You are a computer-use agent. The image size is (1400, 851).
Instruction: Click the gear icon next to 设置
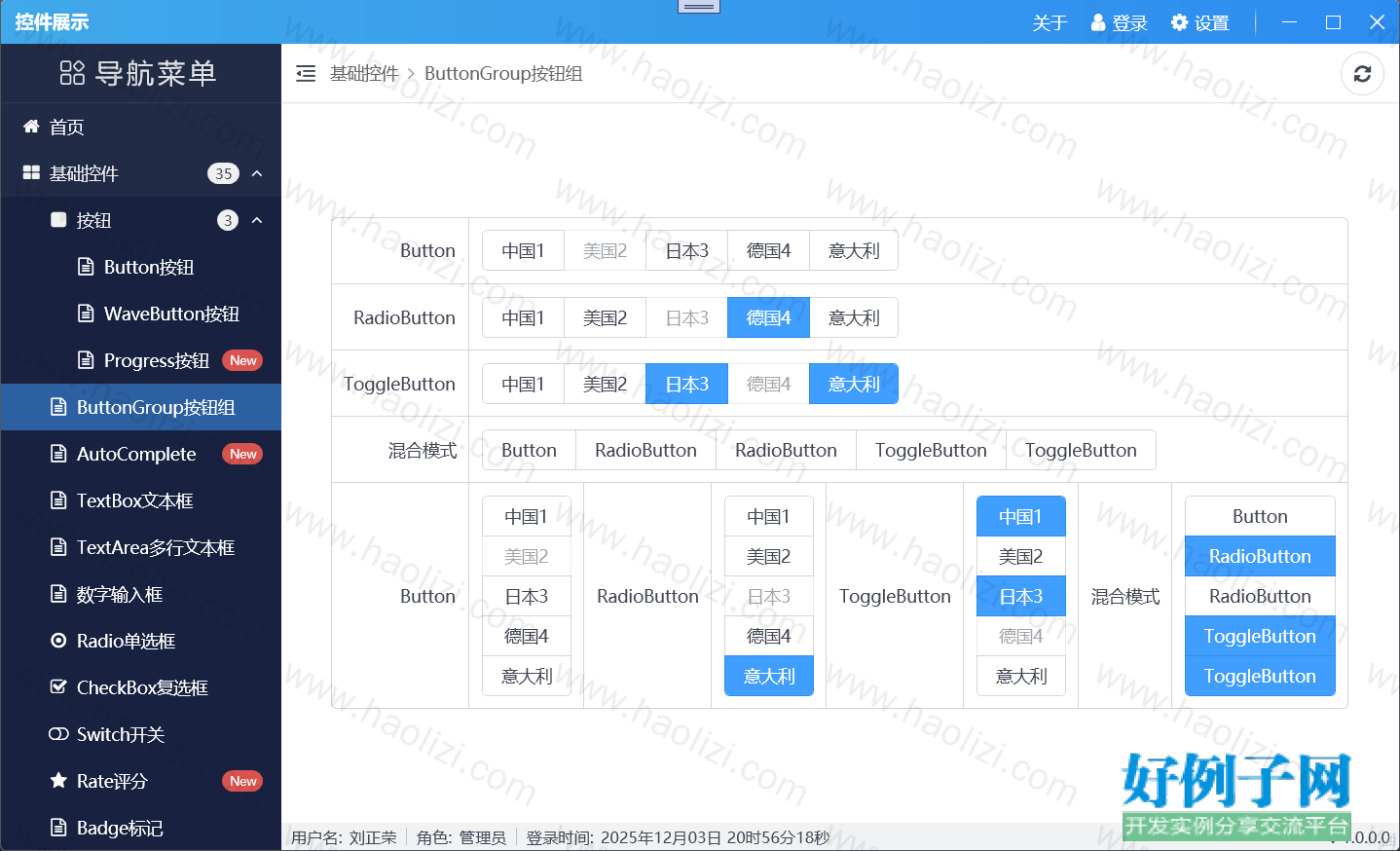(x=1179, y=22)
